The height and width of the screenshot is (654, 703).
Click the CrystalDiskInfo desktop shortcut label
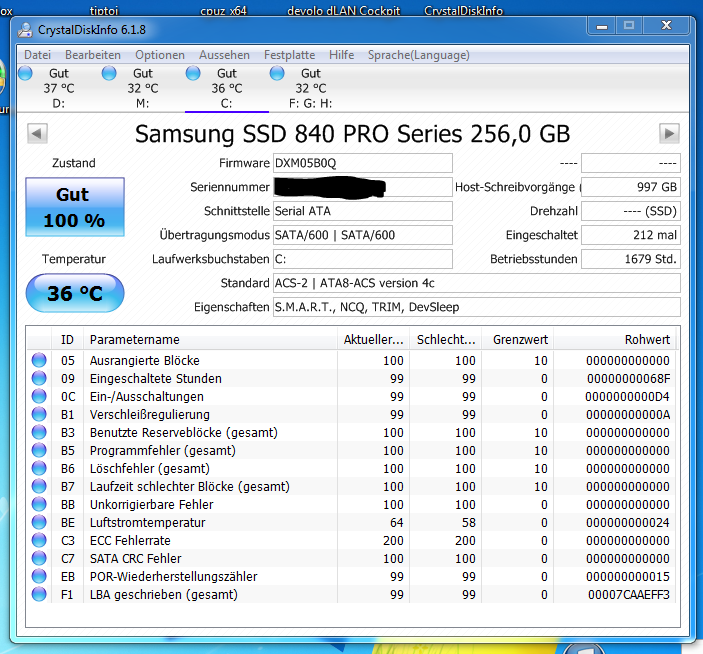pos(464,10)
